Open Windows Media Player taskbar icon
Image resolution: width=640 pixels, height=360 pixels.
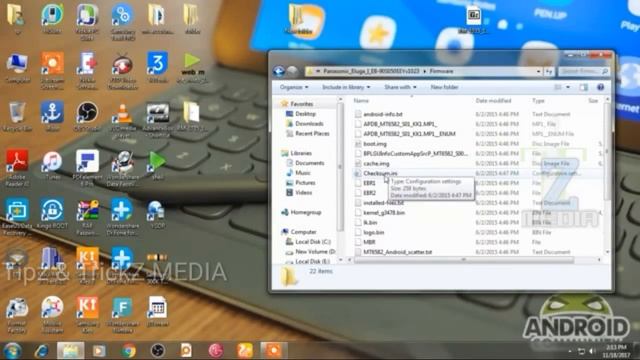99,351
